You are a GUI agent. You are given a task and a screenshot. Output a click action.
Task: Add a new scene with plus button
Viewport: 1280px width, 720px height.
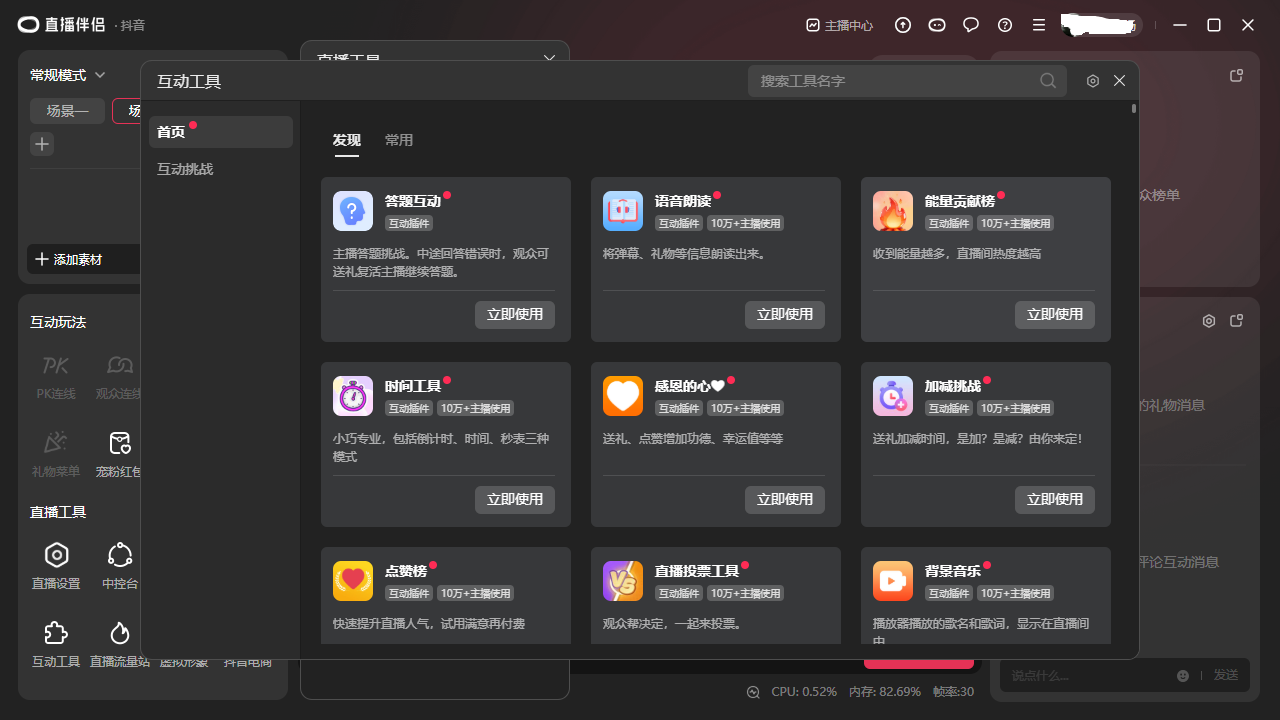click(42, 144)
